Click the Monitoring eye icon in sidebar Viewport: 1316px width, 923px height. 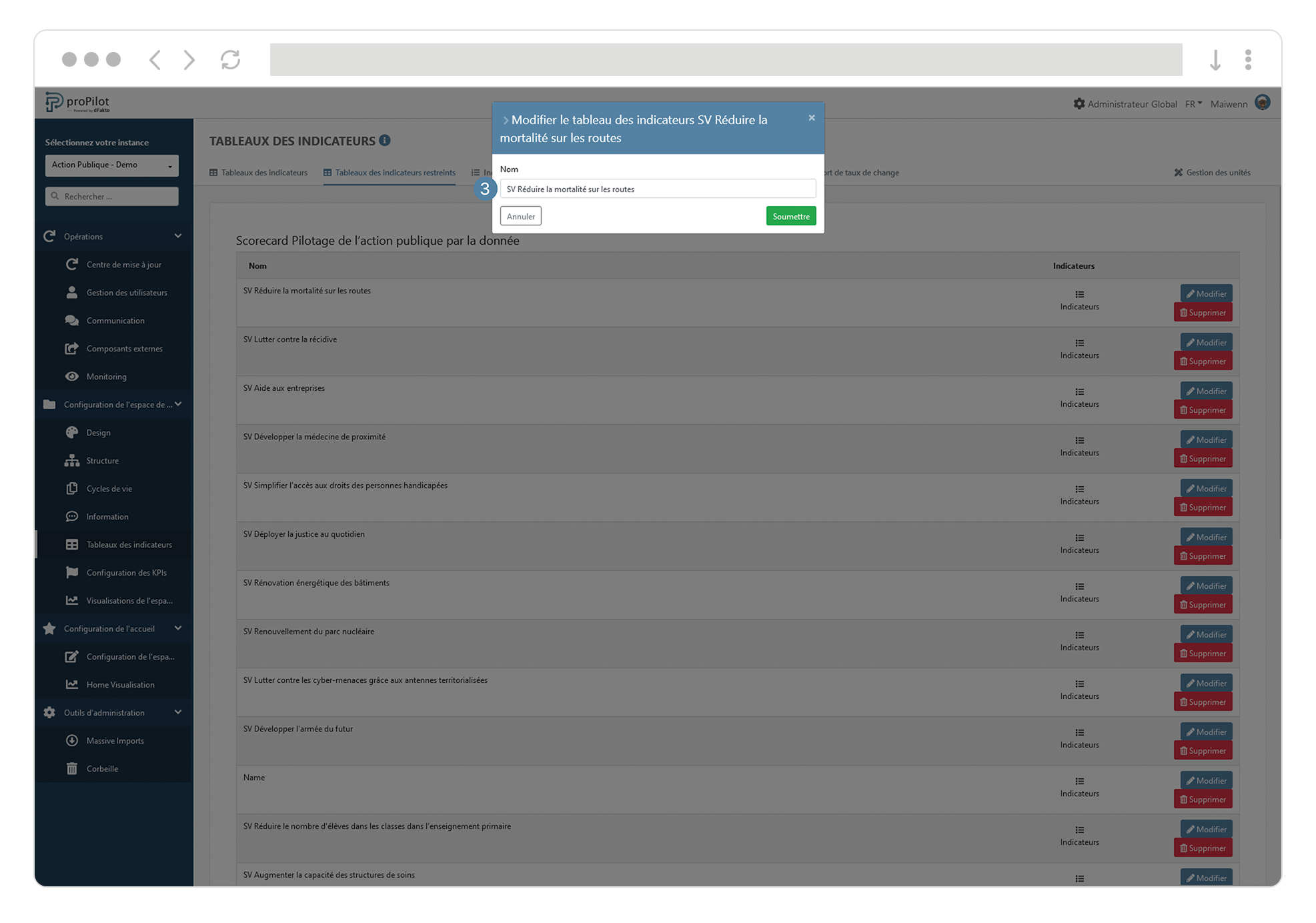(x=72, y=377)
